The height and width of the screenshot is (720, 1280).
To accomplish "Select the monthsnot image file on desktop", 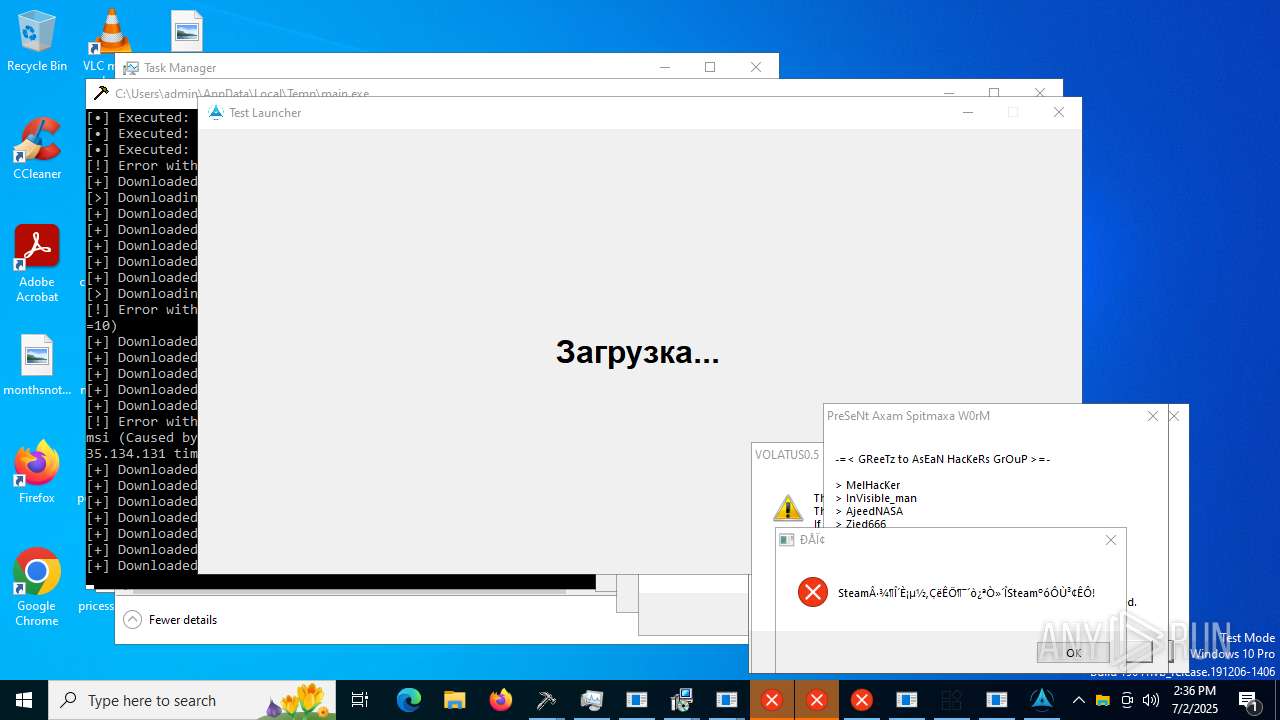I will coord(37,366).
